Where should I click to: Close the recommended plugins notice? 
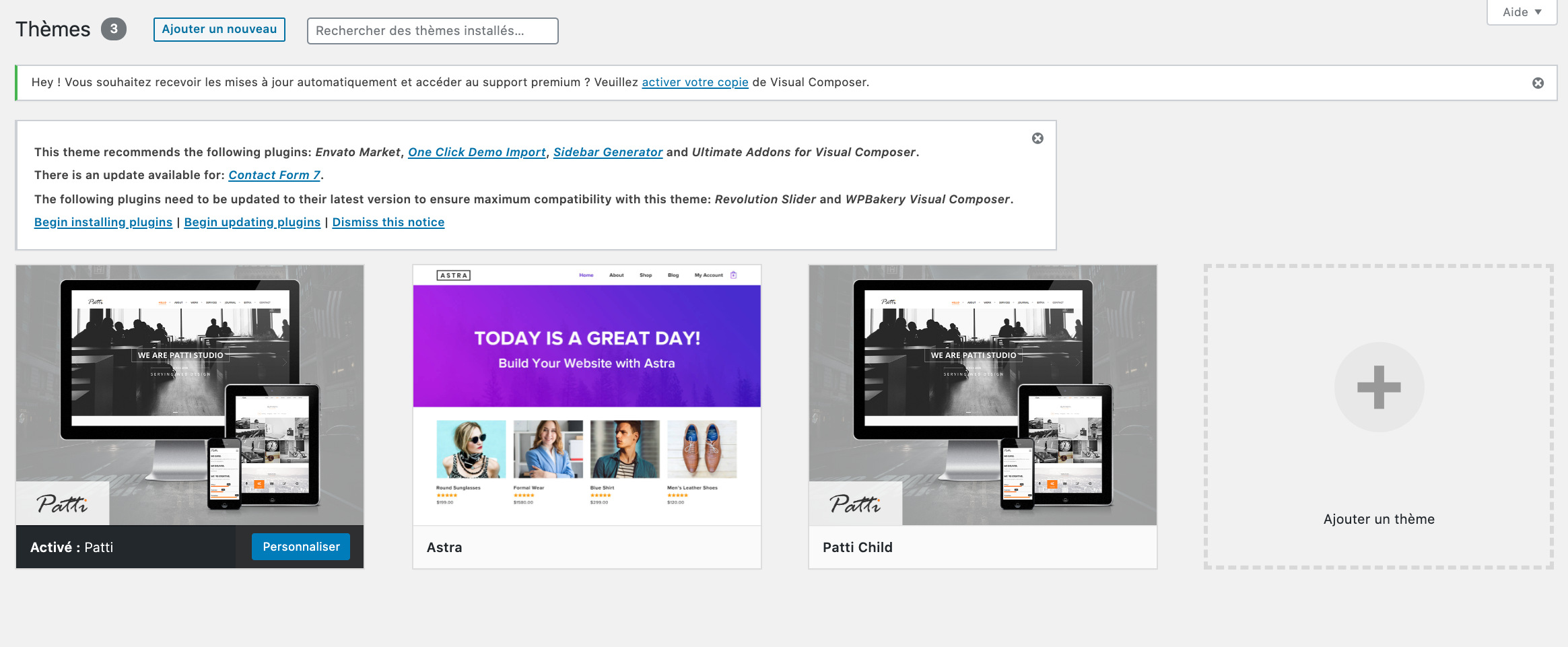(x=1037, y=138)
